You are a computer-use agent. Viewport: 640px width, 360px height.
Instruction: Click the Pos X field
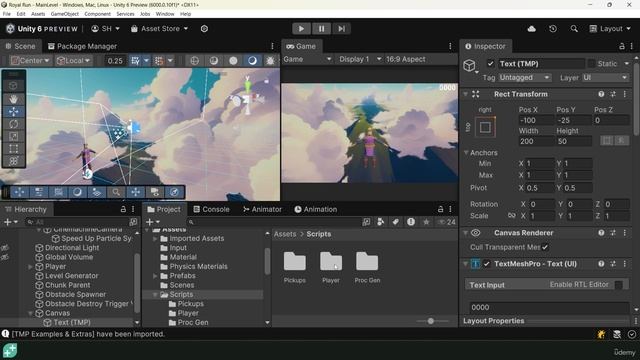tap(536, 120)
